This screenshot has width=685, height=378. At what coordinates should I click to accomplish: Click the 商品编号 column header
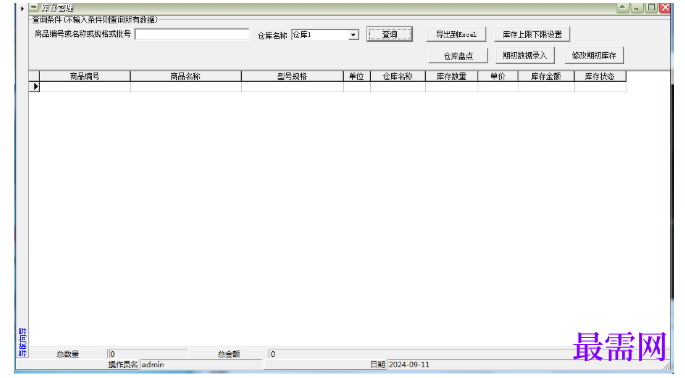click(x=85, y=76)
